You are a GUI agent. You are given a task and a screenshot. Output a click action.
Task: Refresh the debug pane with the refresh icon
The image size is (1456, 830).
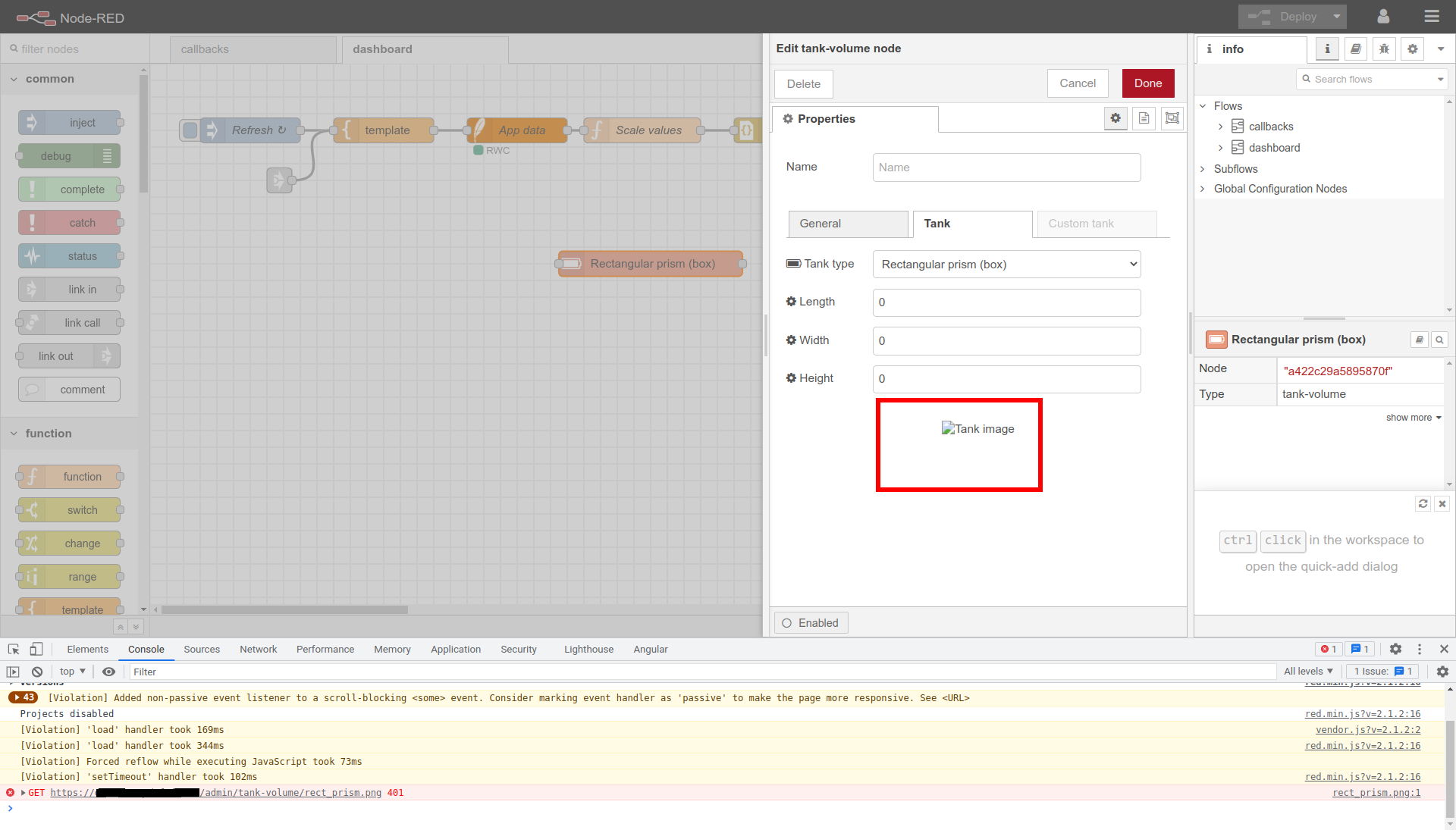coord(1423,503)
